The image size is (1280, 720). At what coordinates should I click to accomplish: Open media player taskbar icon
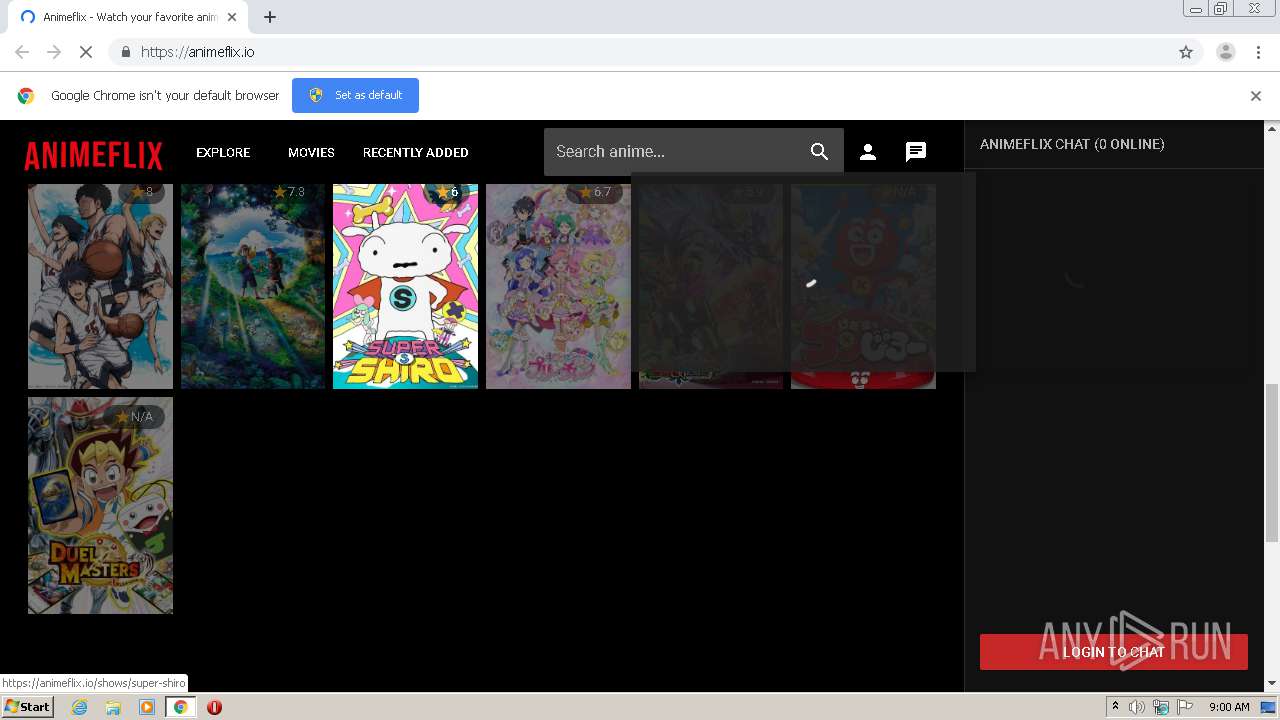147,707
